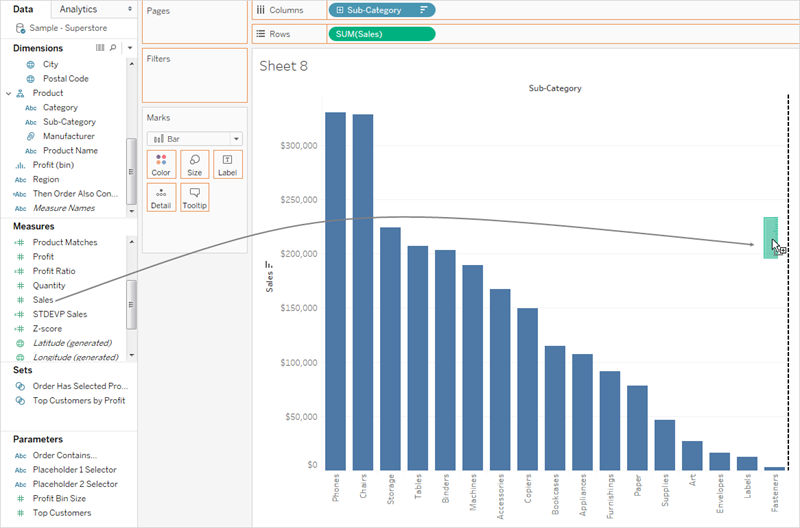Click the Abc icon beside Placeholder 1 Selector
Viewport: 800px width, 528px height.
(x=20, y=470)
